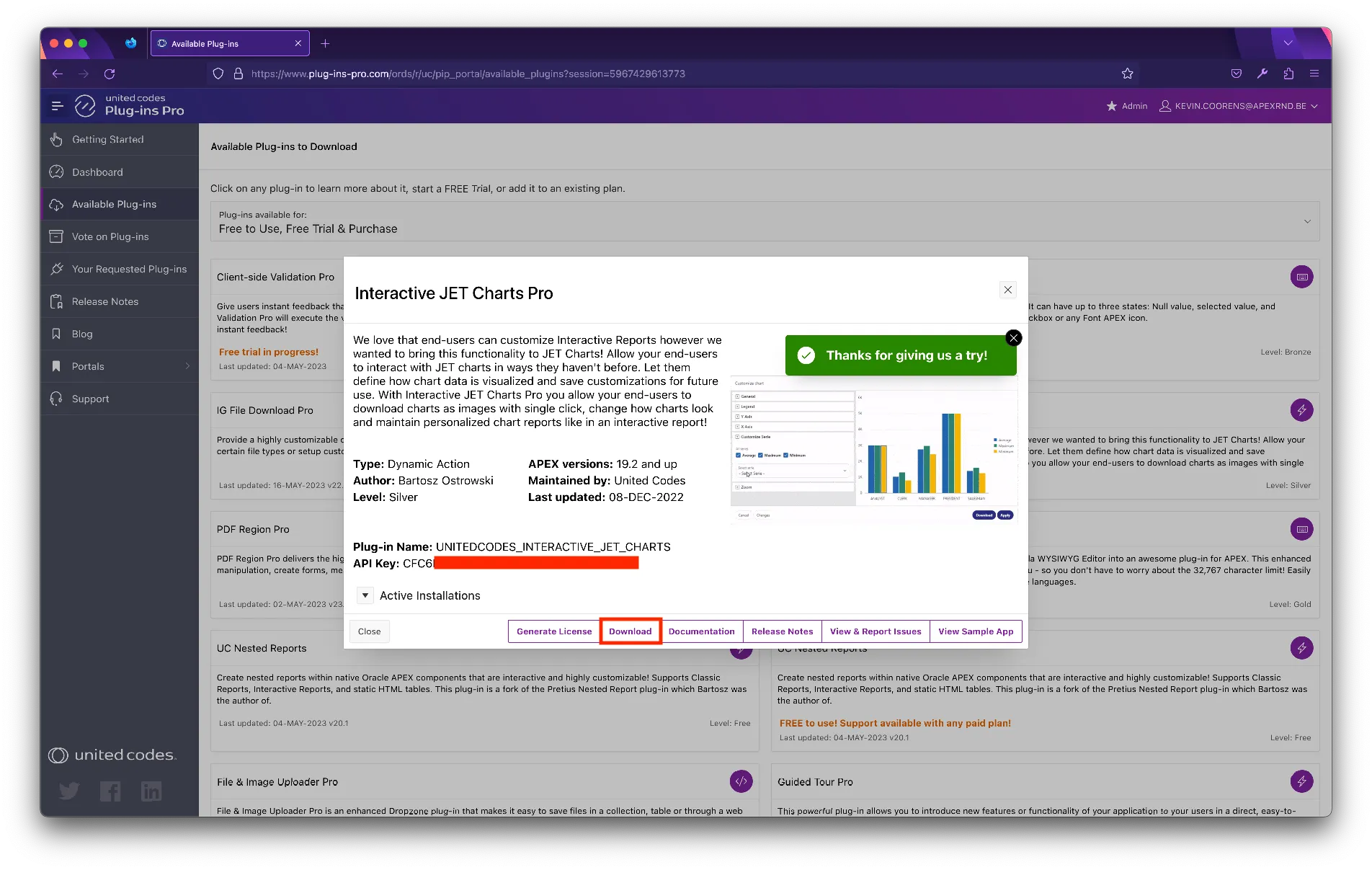Dismiss the Thanks for giving us a try notification
Image resolution: width=1372 pixels, height=870 pixels.
pos(1013,337)
